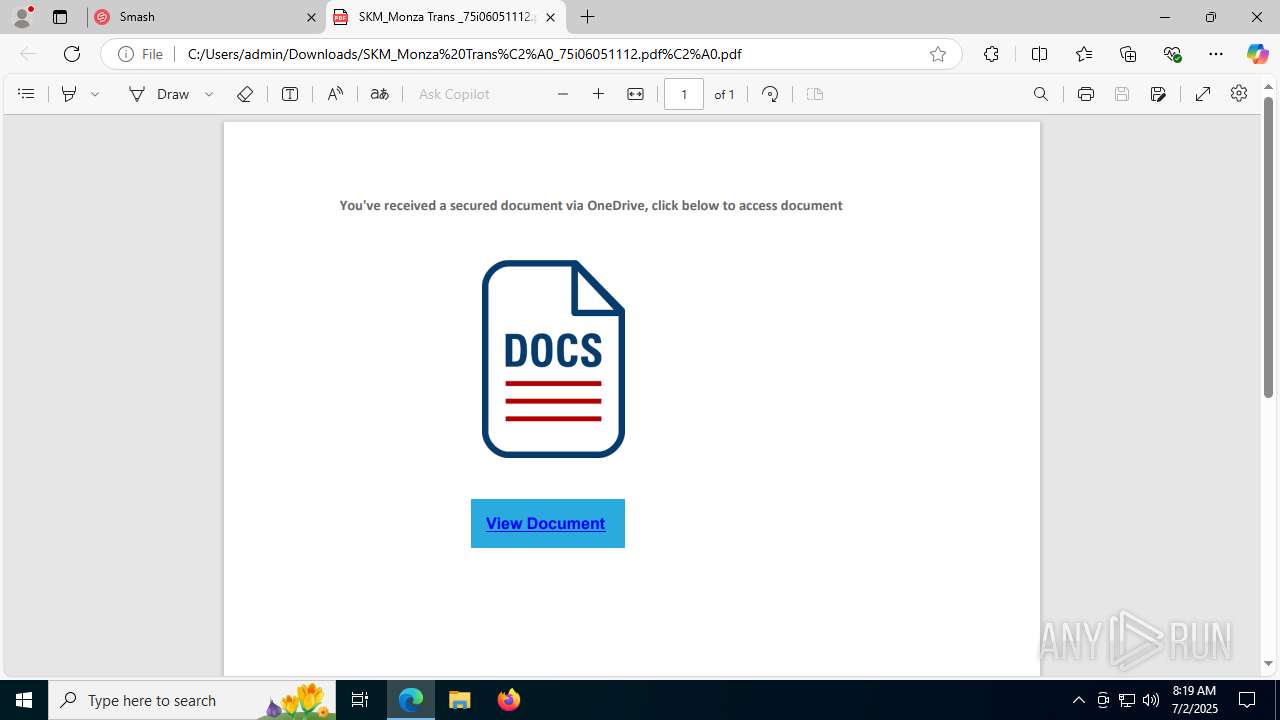This screenshot has height=720, width=1280.
Task: Expand Draw tool options dropdown
Action: coord(209,94)
